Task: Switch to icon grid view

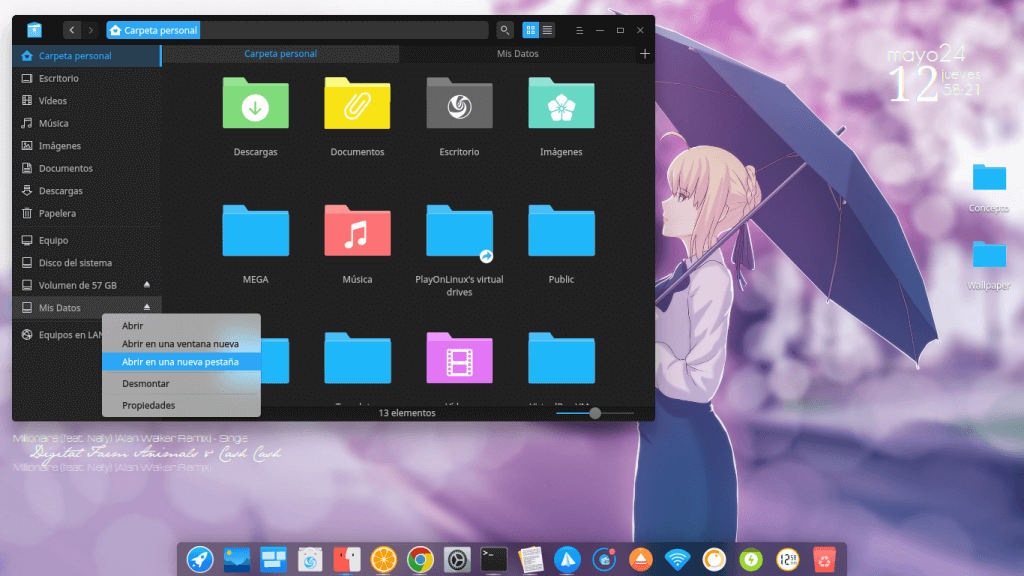Action: tap(531, 30)
